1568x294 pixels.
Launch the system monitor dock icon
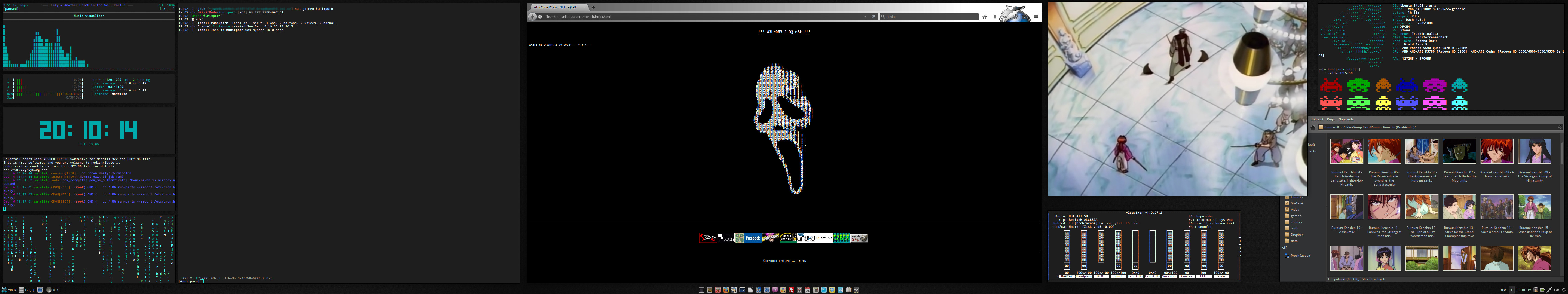710,290
